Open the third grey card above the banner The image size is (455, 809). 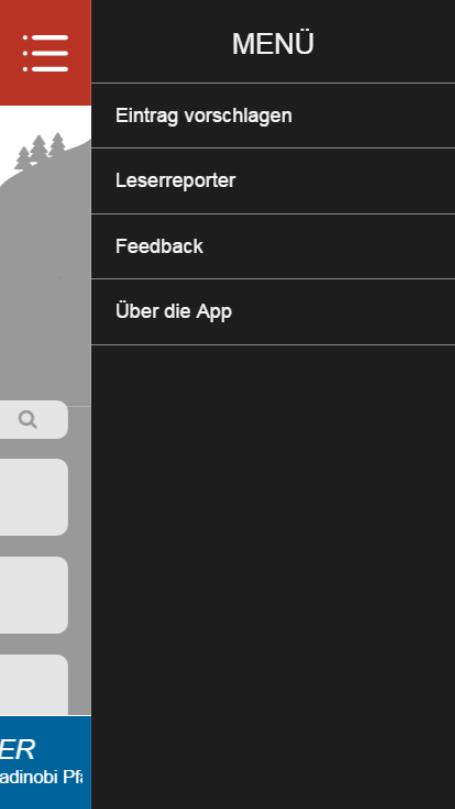34,685
